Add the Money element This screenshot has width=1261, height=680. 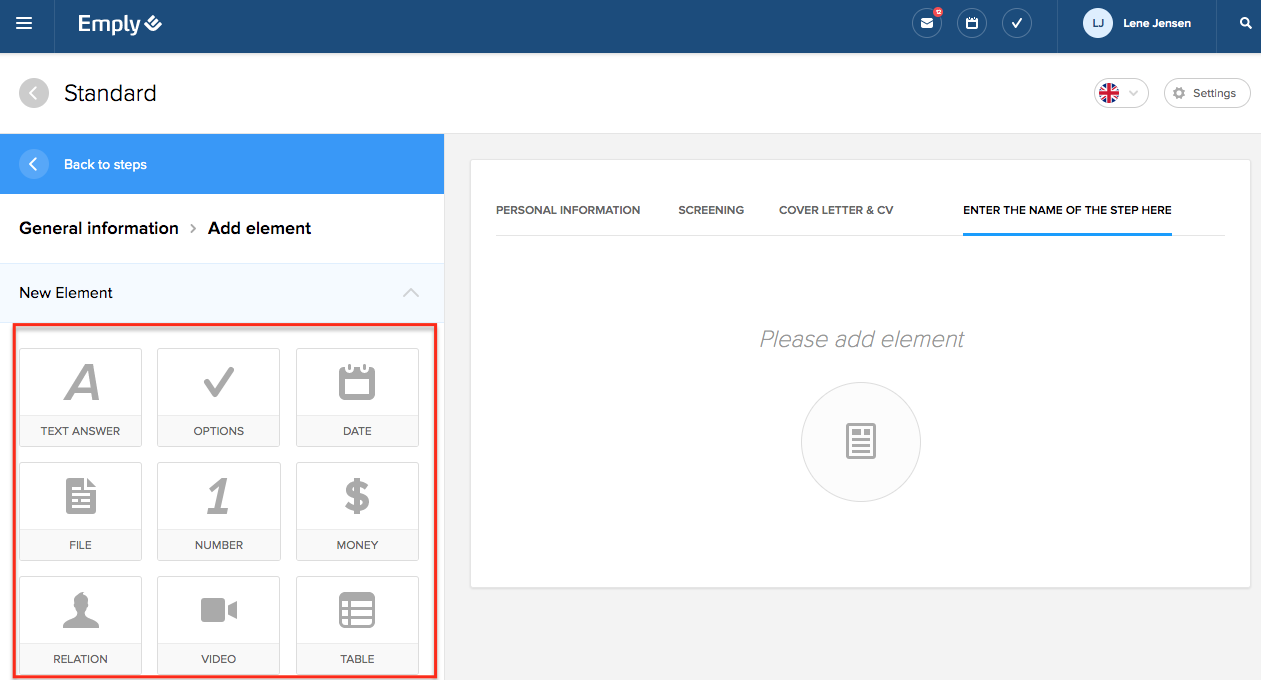[x=357, y=511]
